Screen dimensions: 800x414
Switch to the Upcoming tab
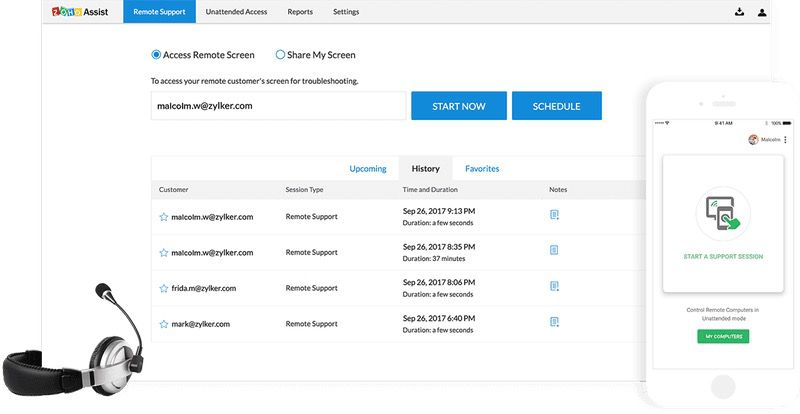point(367,169)
